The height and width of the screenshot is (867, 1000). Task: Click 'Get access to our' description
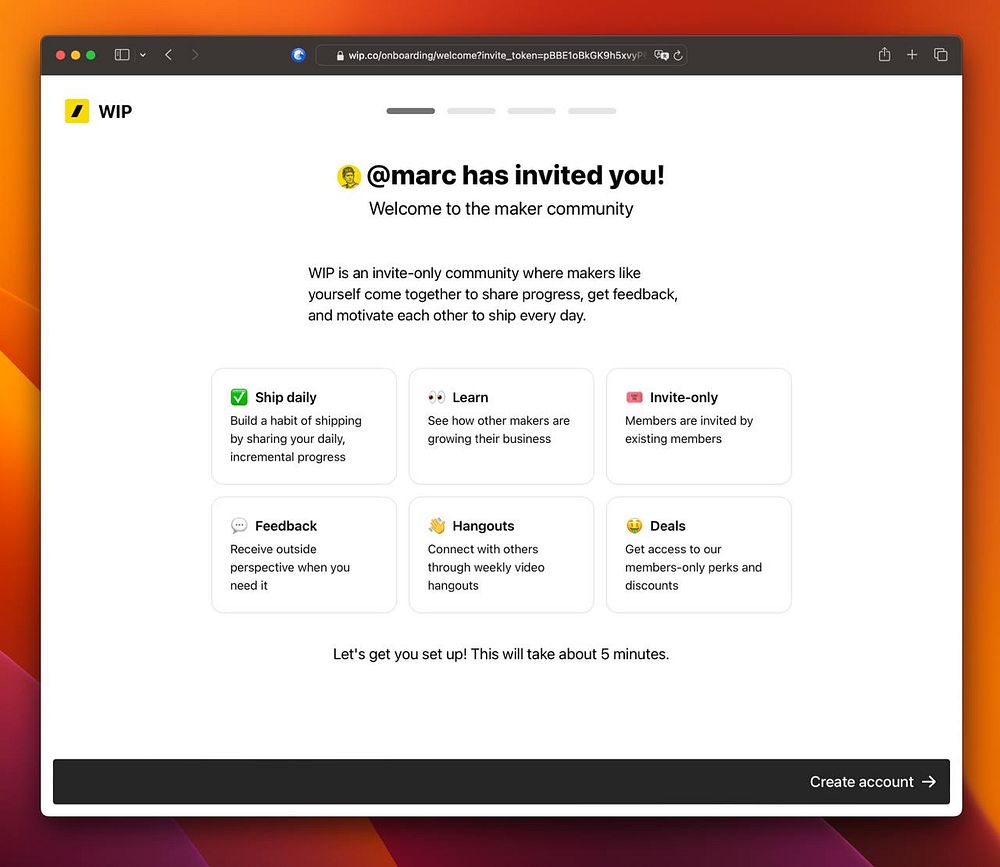pyautogui.click(x=693, y=567)
